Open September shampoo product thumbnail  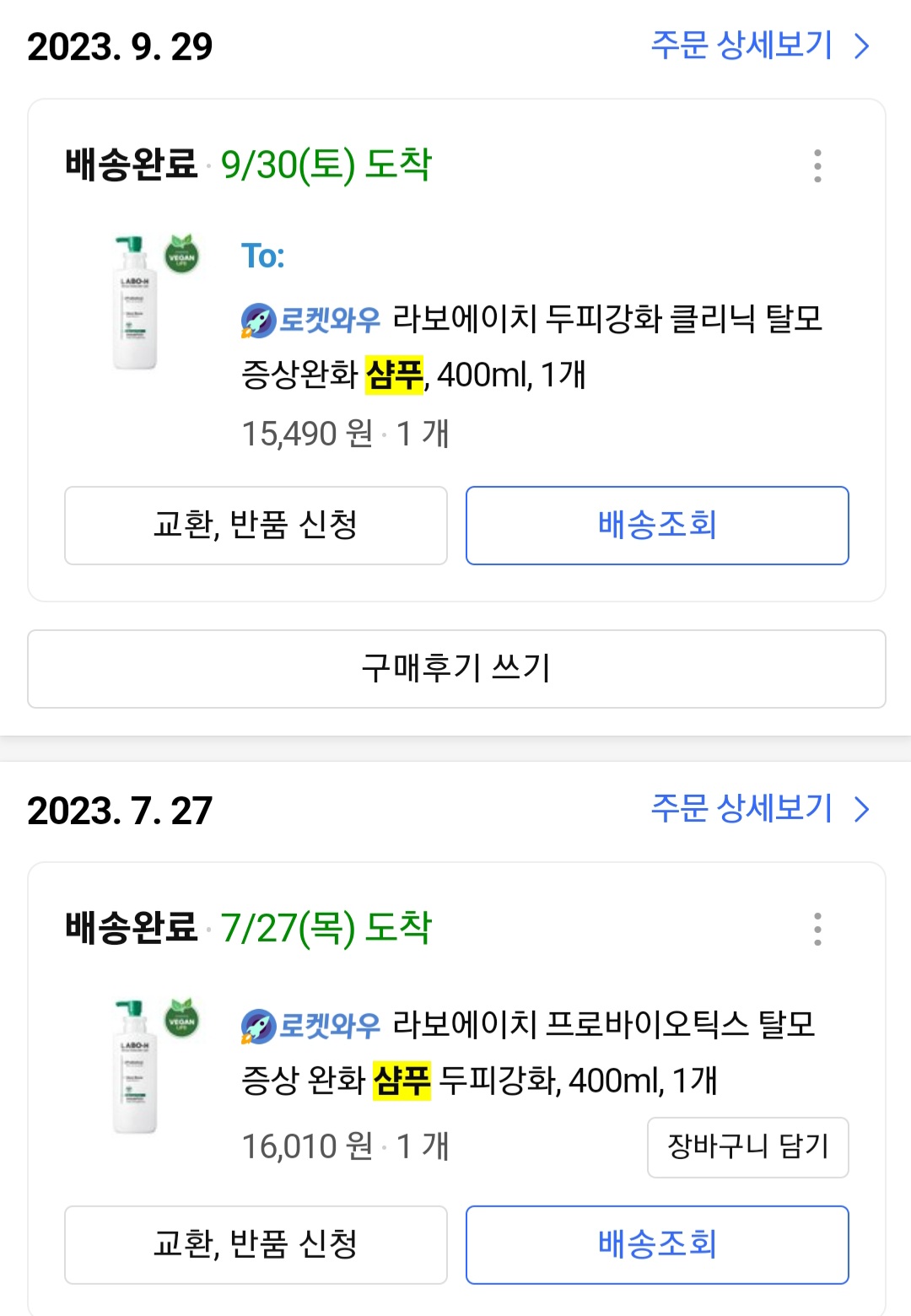pyautogui.click(x=135, y=304)
